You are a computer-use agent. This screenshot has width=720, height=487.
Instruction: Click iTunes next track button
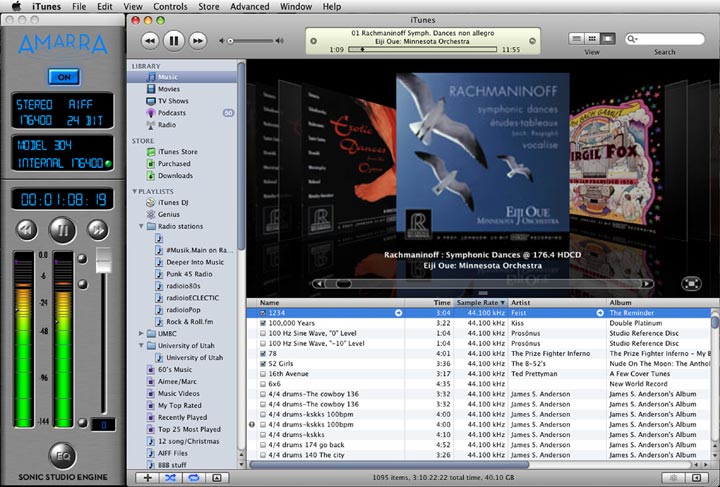pos(197,41)
